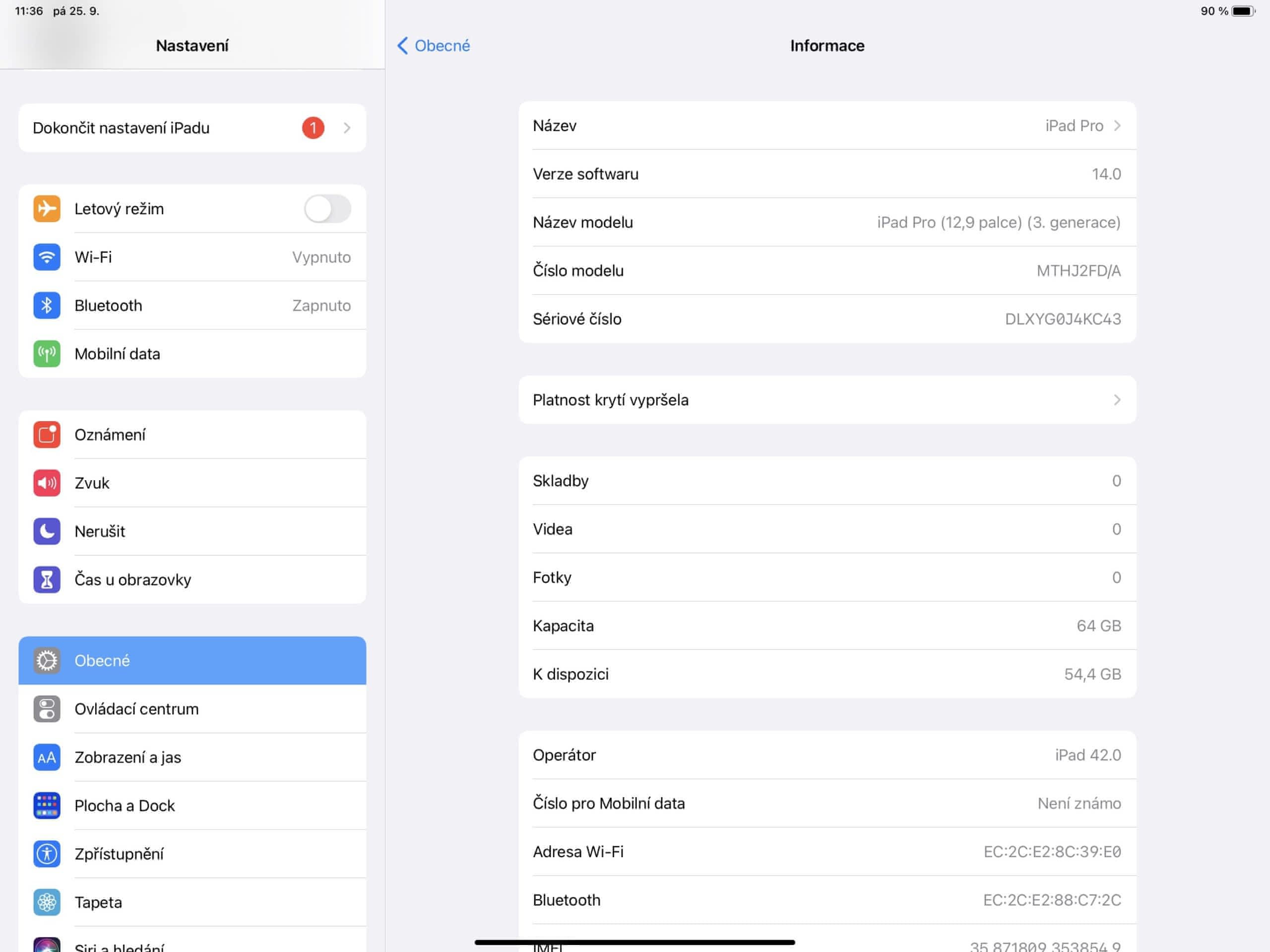Open Zvuk via the speaker icon
The image size is (1270, 952).
click(x=47, y=483)
